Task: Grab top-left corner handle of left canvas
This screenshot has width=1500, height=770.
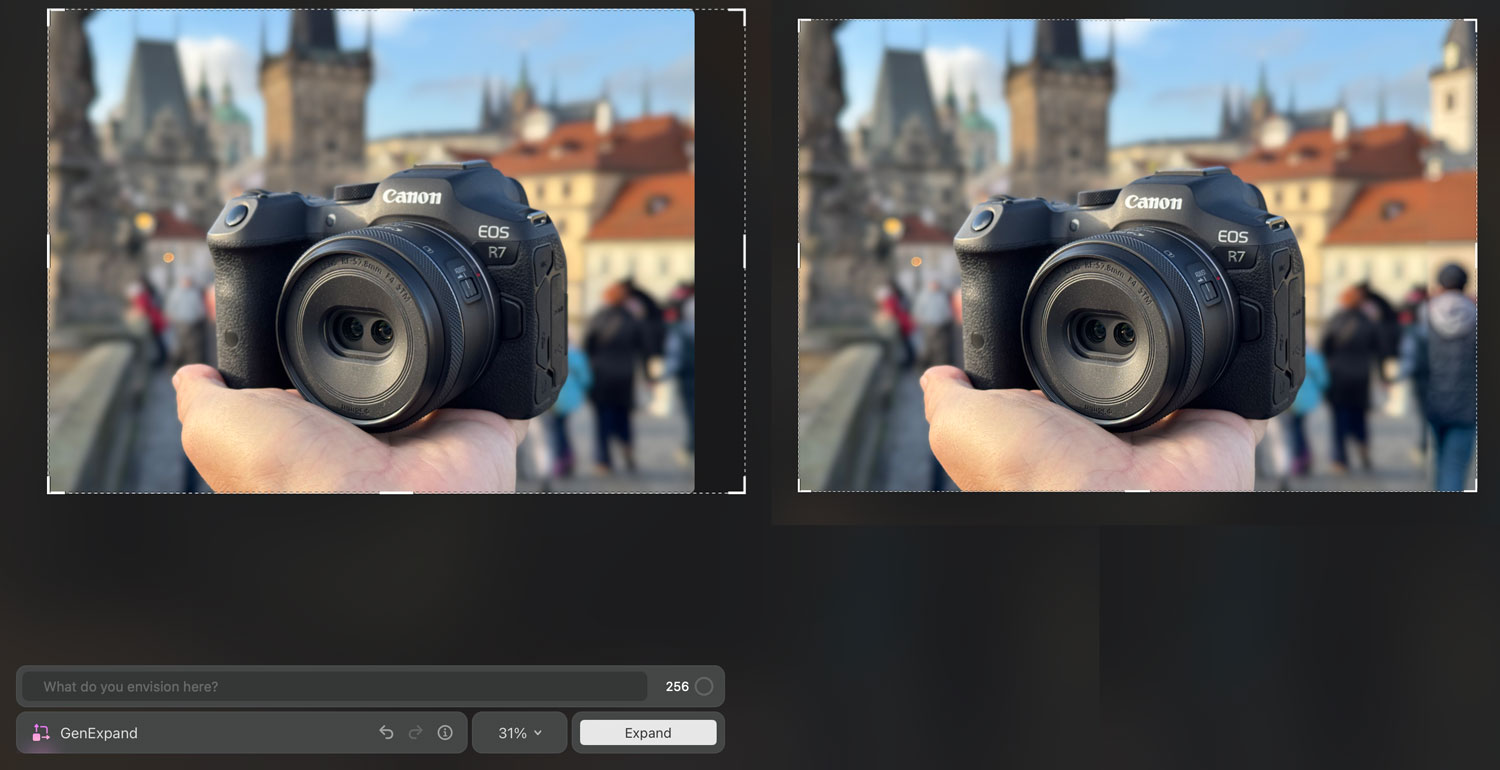Action: point(49,11)
